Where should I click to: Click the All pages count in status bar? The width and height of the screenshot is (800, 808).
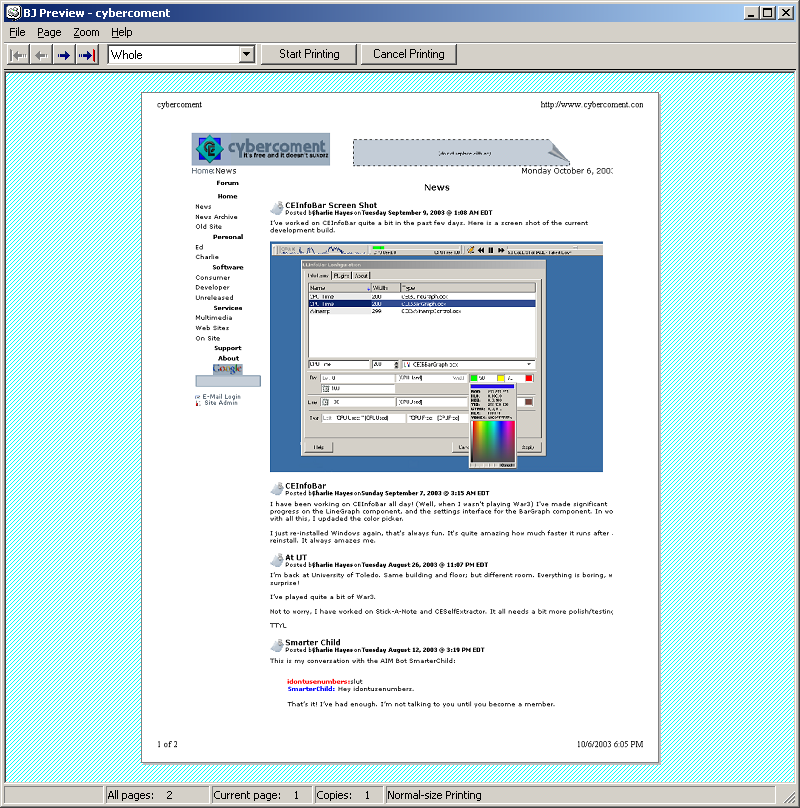pyautogui.click(x=157, y=795)
